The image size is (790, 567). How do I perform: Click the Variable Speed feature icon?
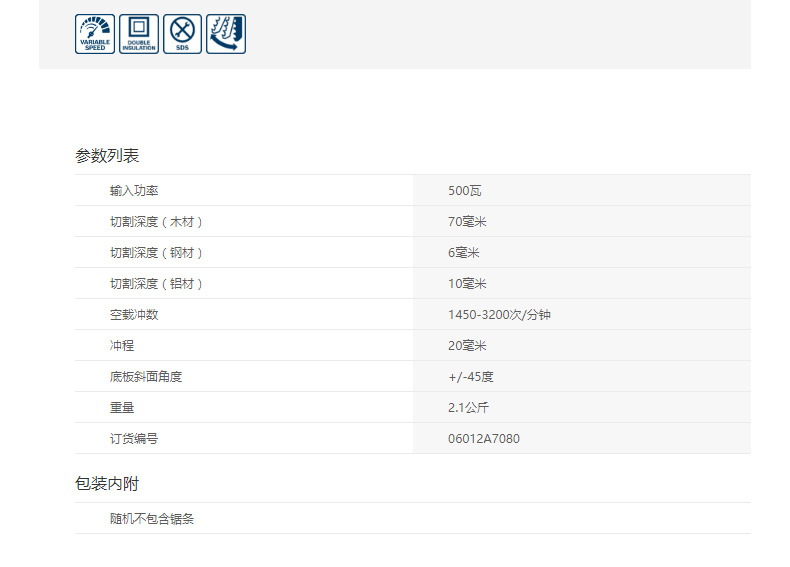(x=95, y=34)
